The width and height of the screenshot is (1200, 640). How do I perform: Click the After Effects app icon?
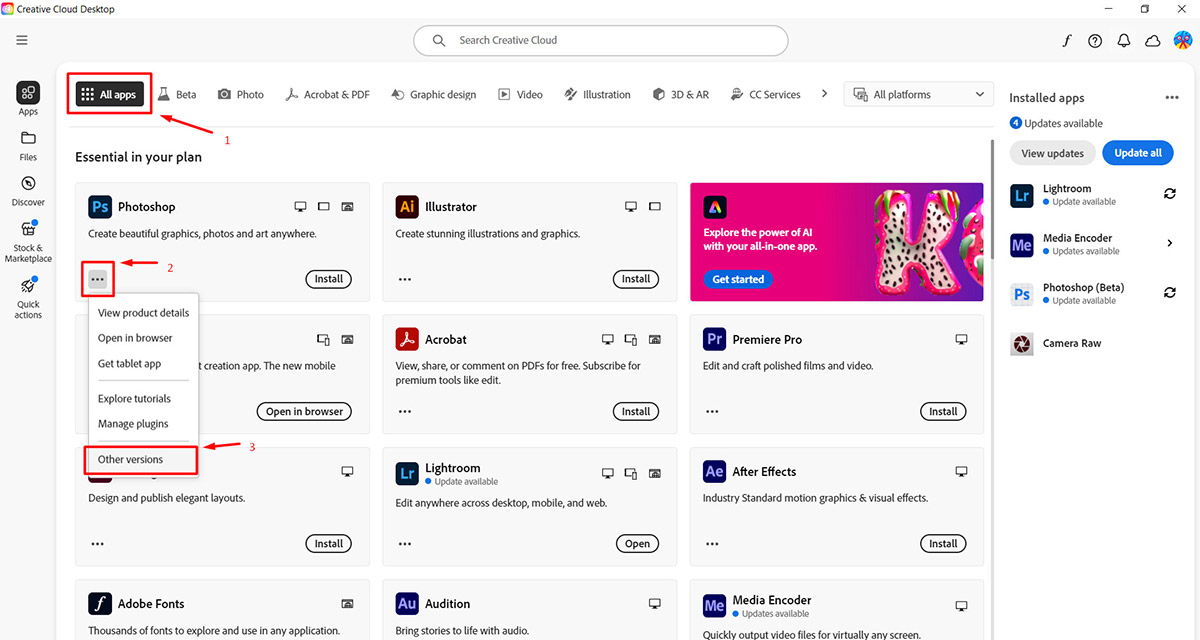(714, 471)
